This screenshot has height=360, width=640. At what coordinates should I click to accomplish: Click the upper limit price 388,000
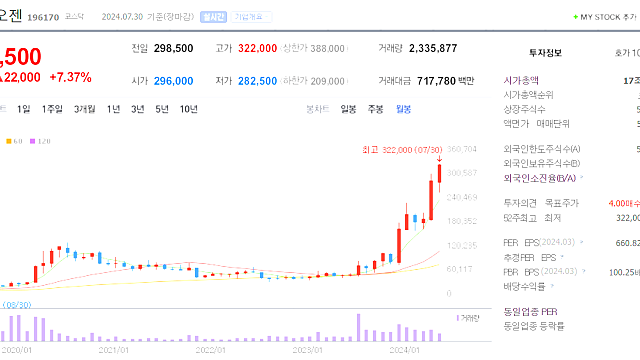tap(327, 49)
